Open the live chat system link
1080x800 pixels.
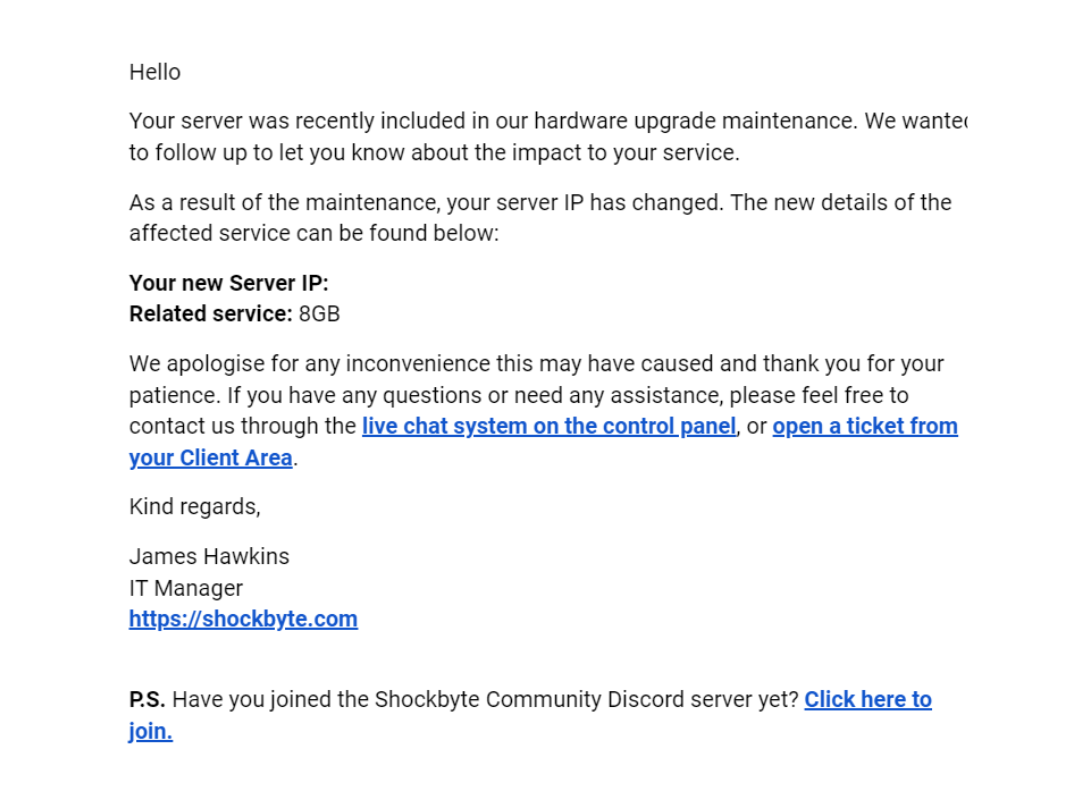tap(548, 426)
